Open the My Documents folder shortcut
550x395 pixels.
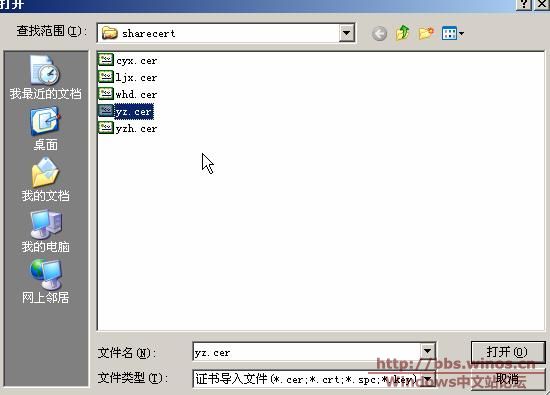(45, 180)
